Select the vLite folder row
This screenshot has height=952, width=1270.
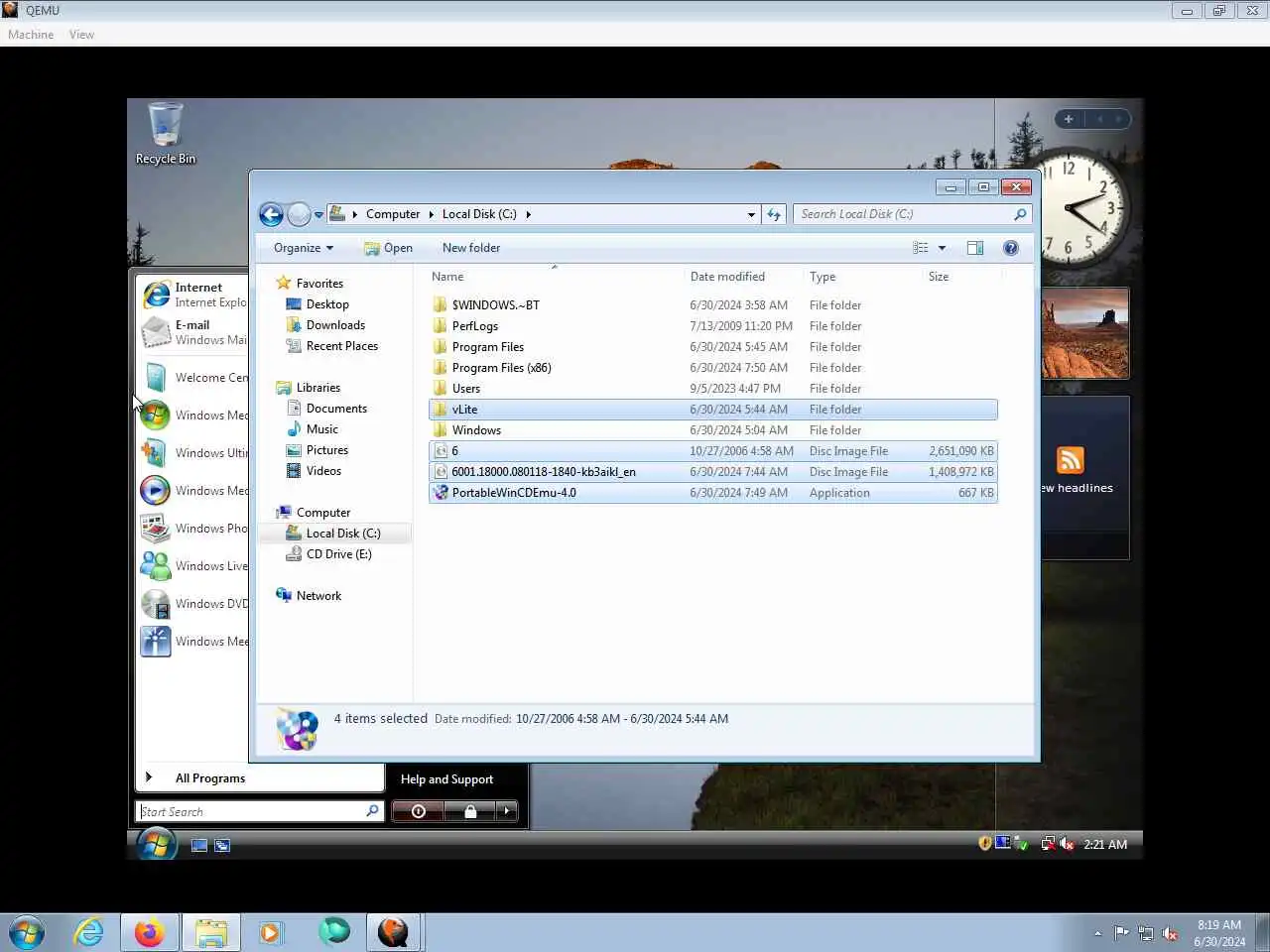pos(712,410)
